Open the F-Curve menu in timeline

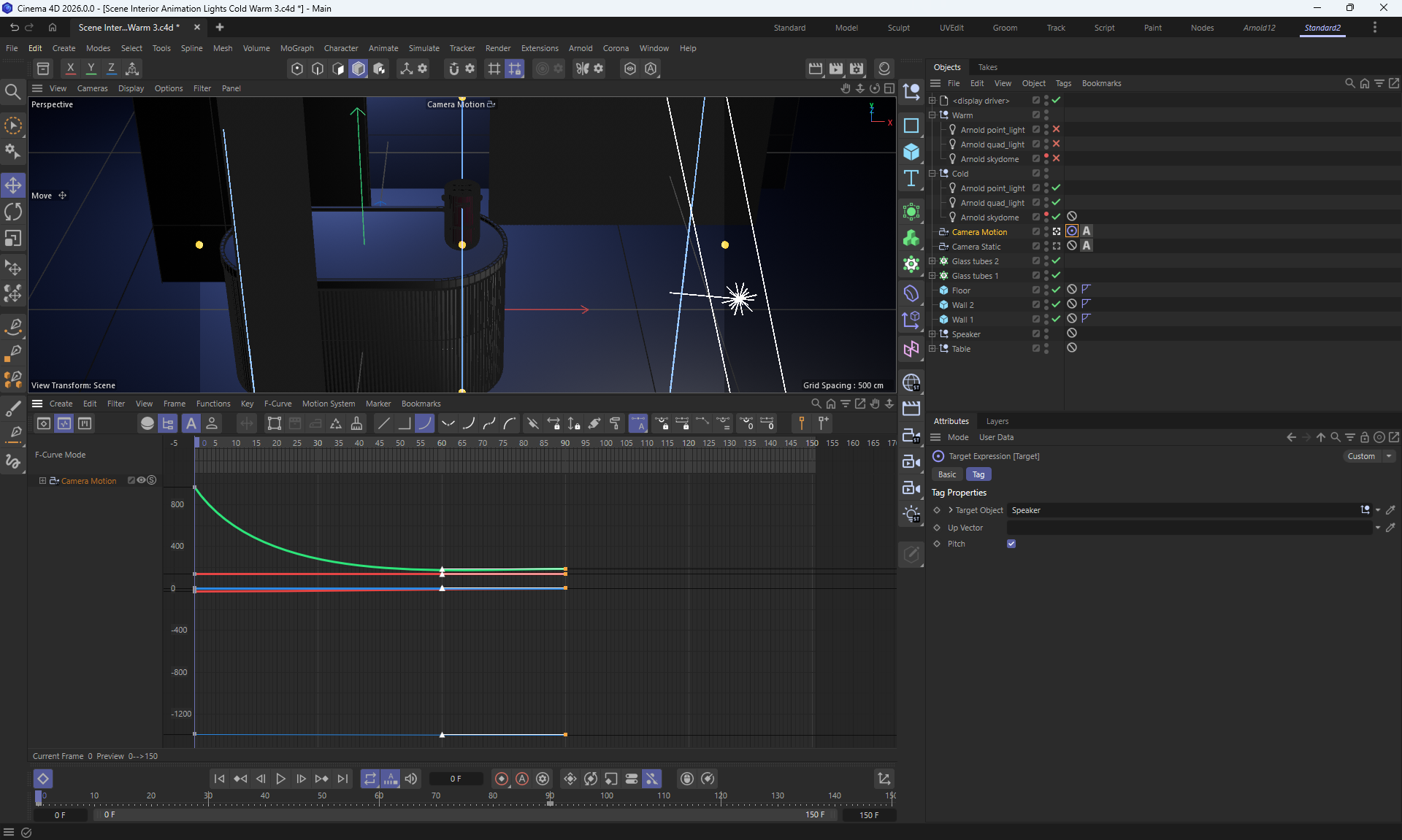tap(277, 404)
